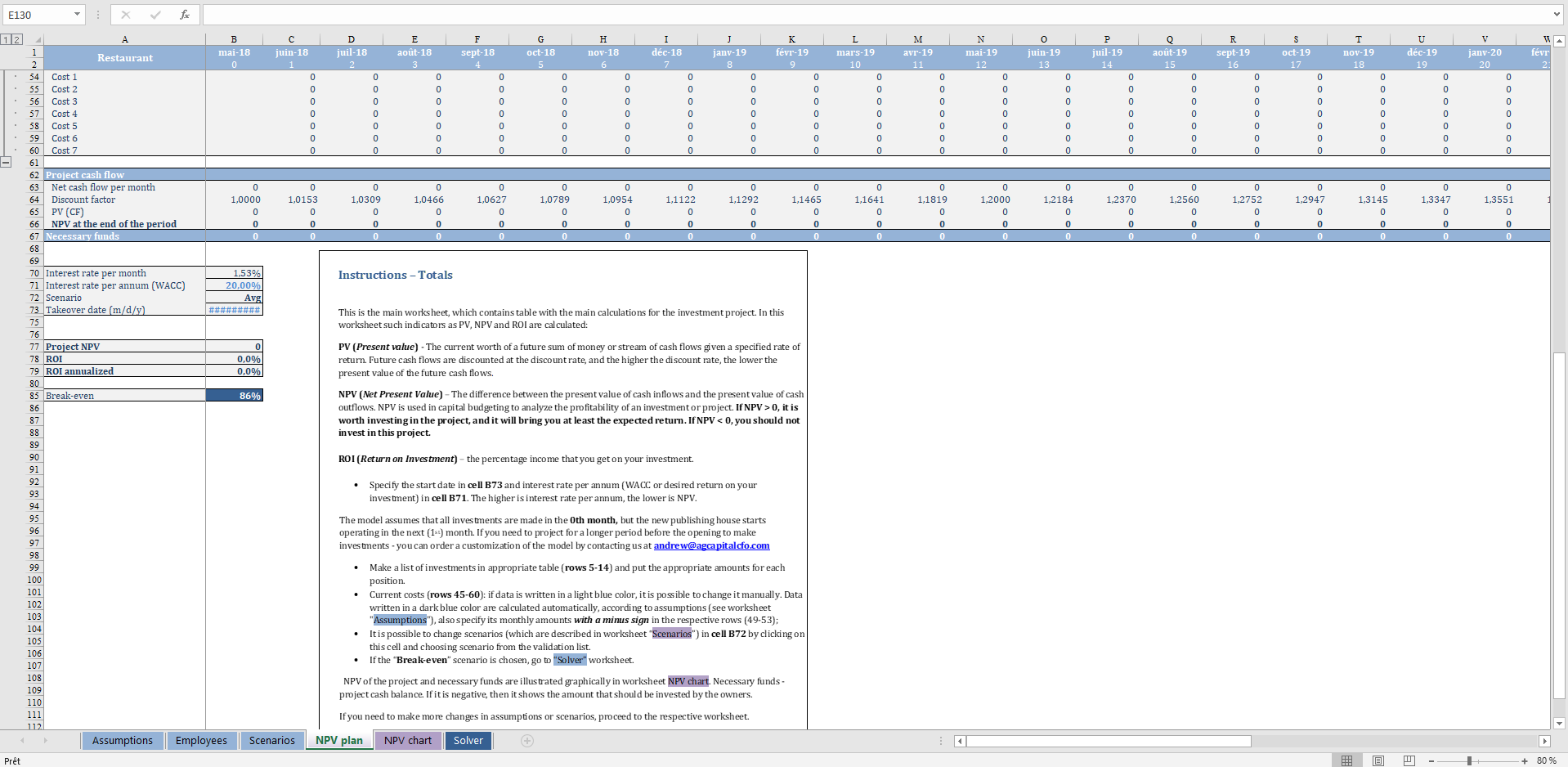Switch to Normal view icon in status bar
The image size is (1568, 767).
pos(1346,760)
